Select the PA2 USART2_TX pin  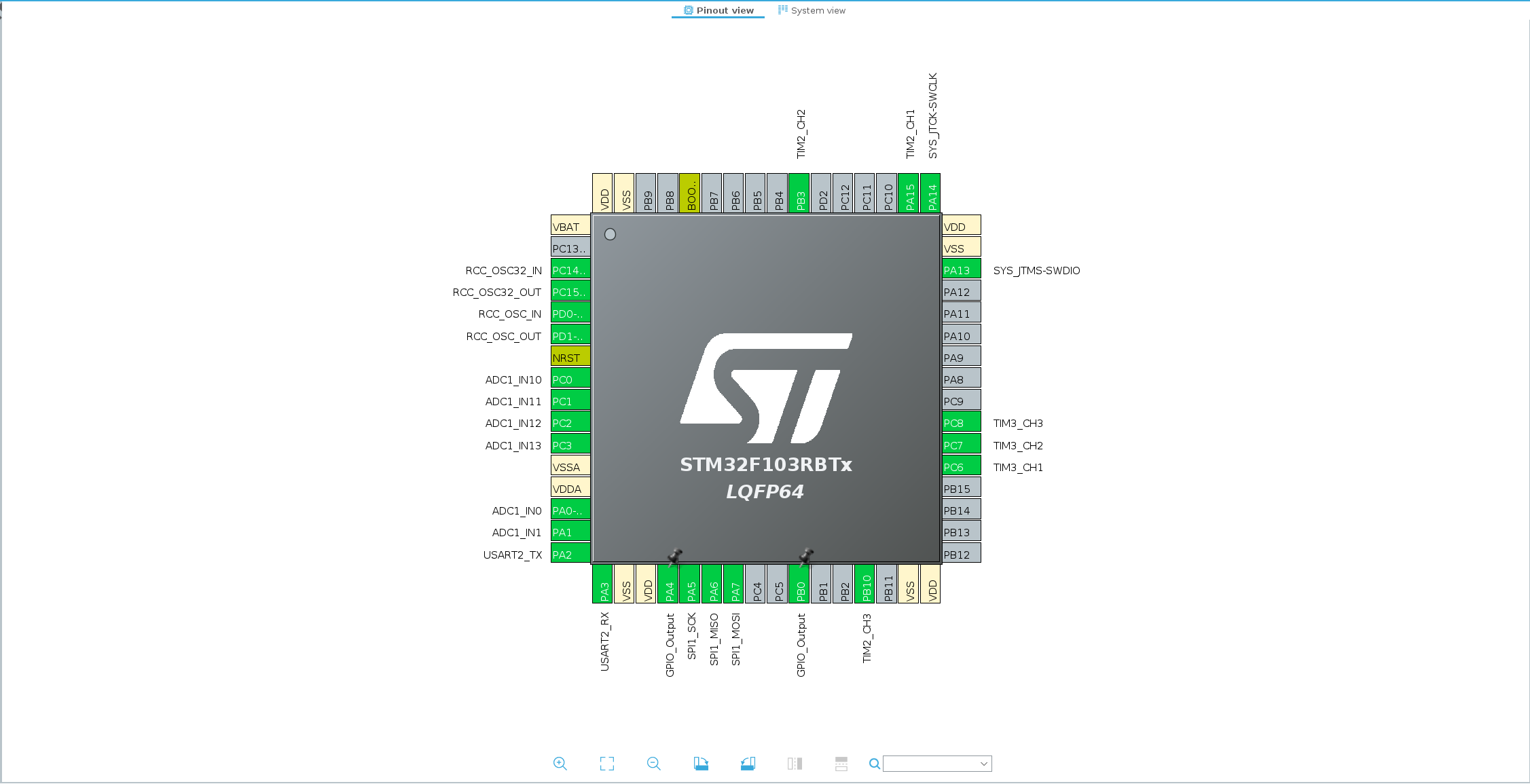pyautogui.click(x=570, y=554)
